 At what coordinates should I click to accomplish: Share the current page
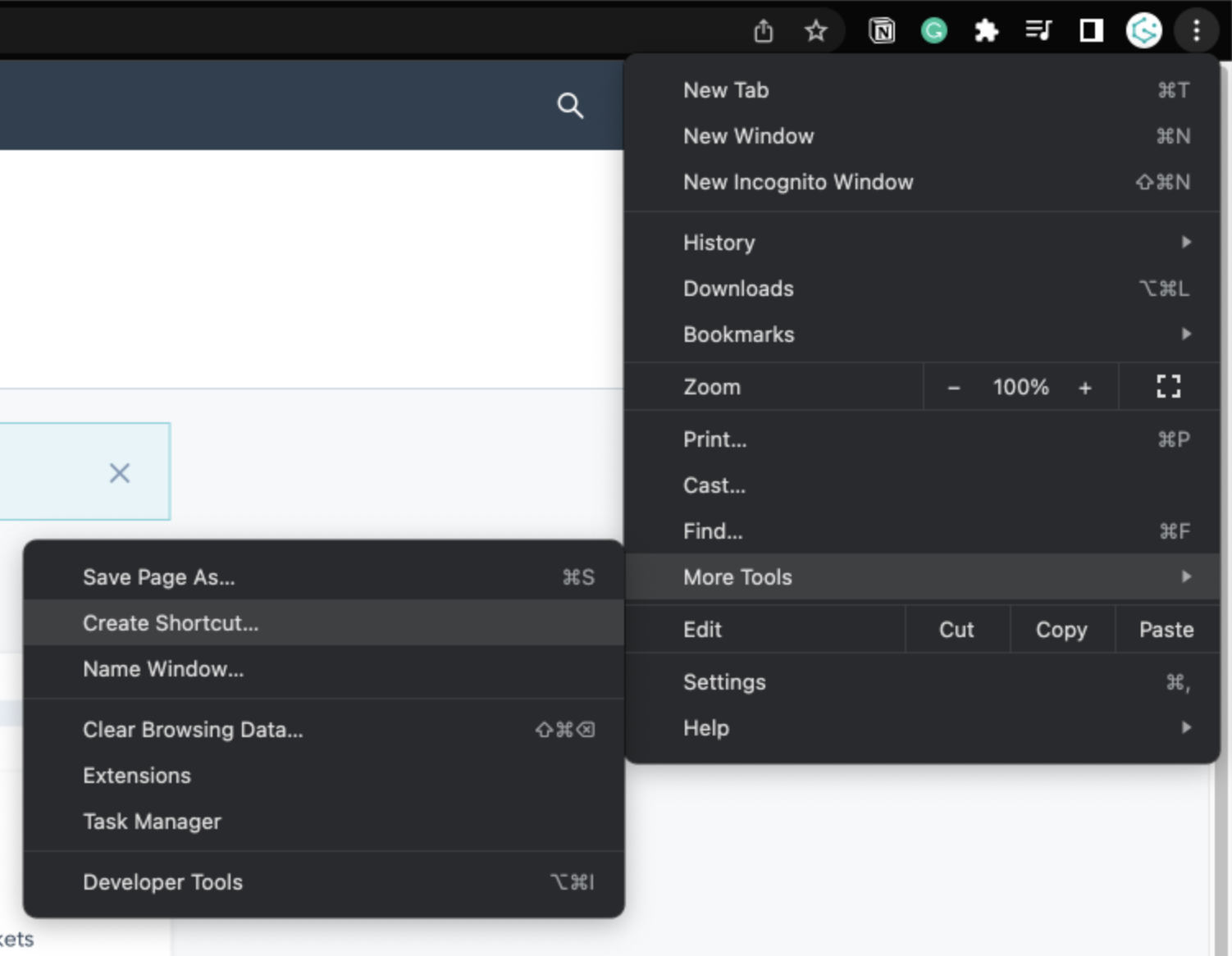pyautogui.click(x=765, y=31)
